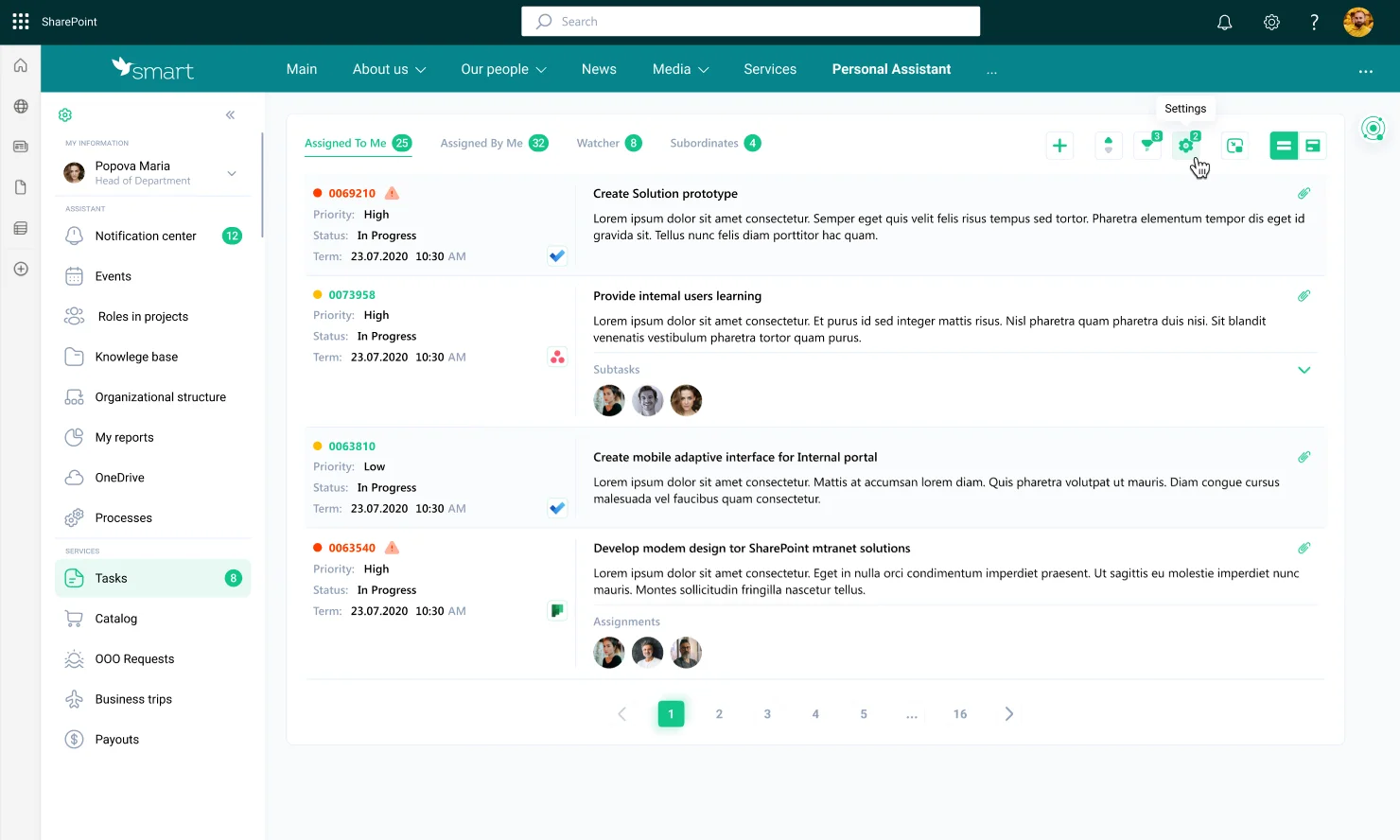The height and width of the screenshot is (840, 1400).
Task: Open notifications bell in top bar
Action: click(x=1224, y=22)
